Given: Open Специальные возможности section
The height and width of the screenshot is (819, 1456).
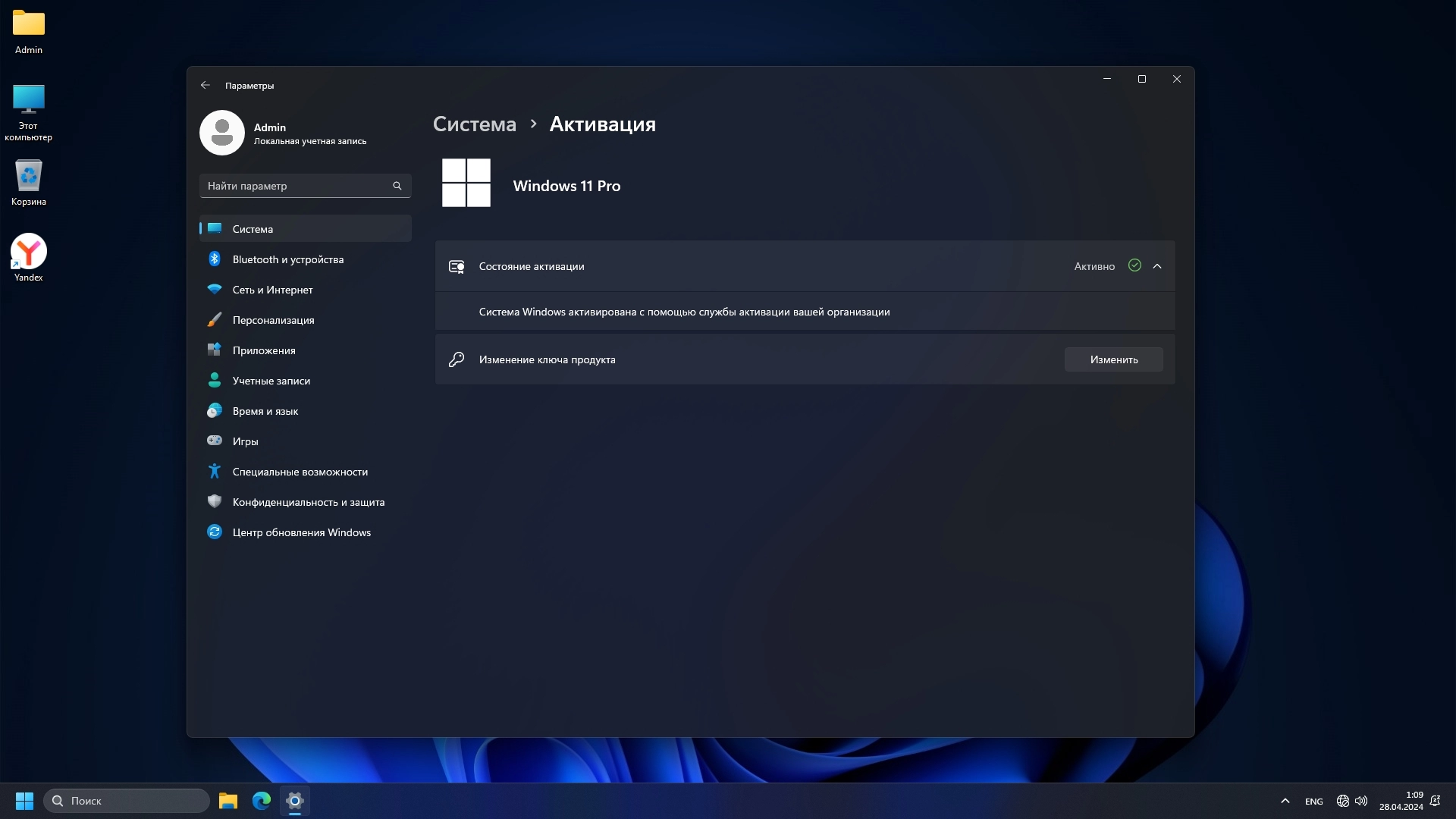Looking at the screenshot, I should click(300, 472).
